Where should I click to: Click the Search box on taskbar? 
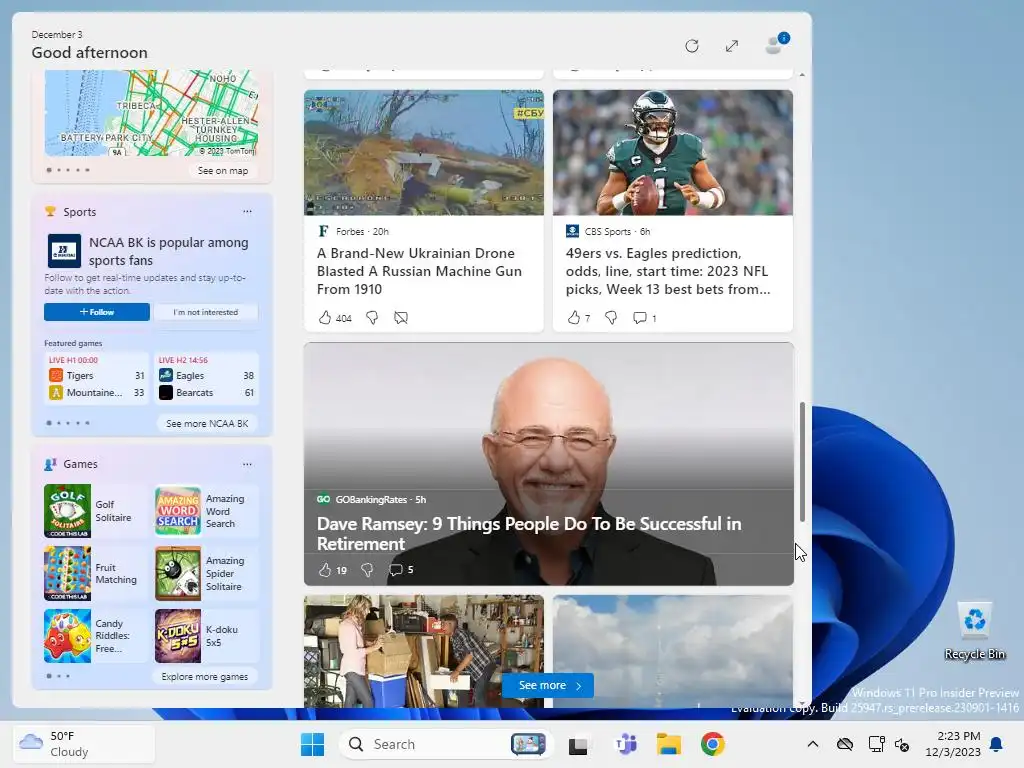point(447,744)
